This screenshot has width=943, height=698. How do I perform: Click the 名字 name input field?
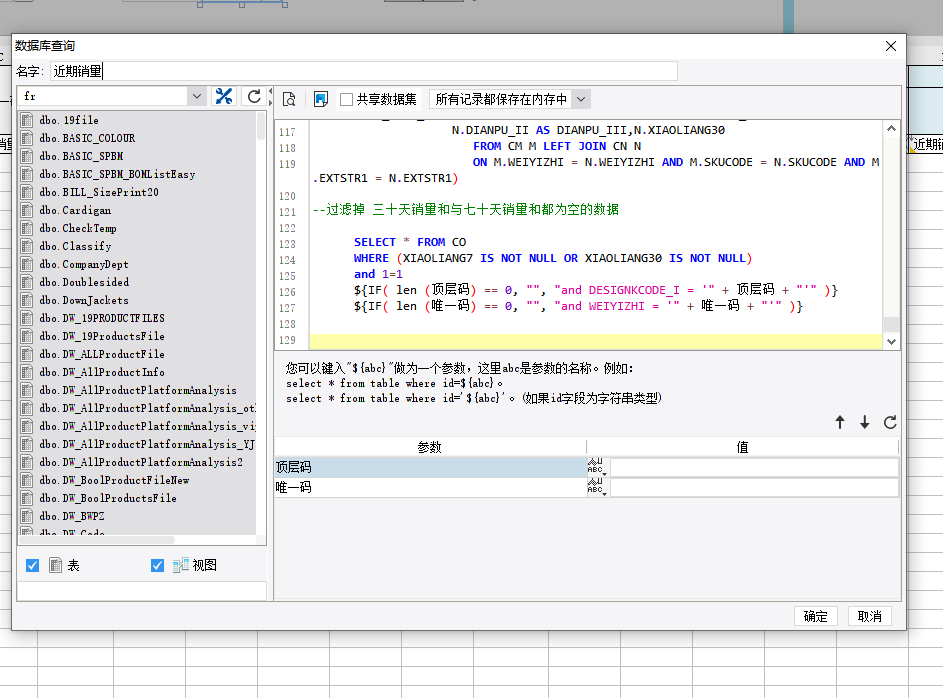pos(364,71)
